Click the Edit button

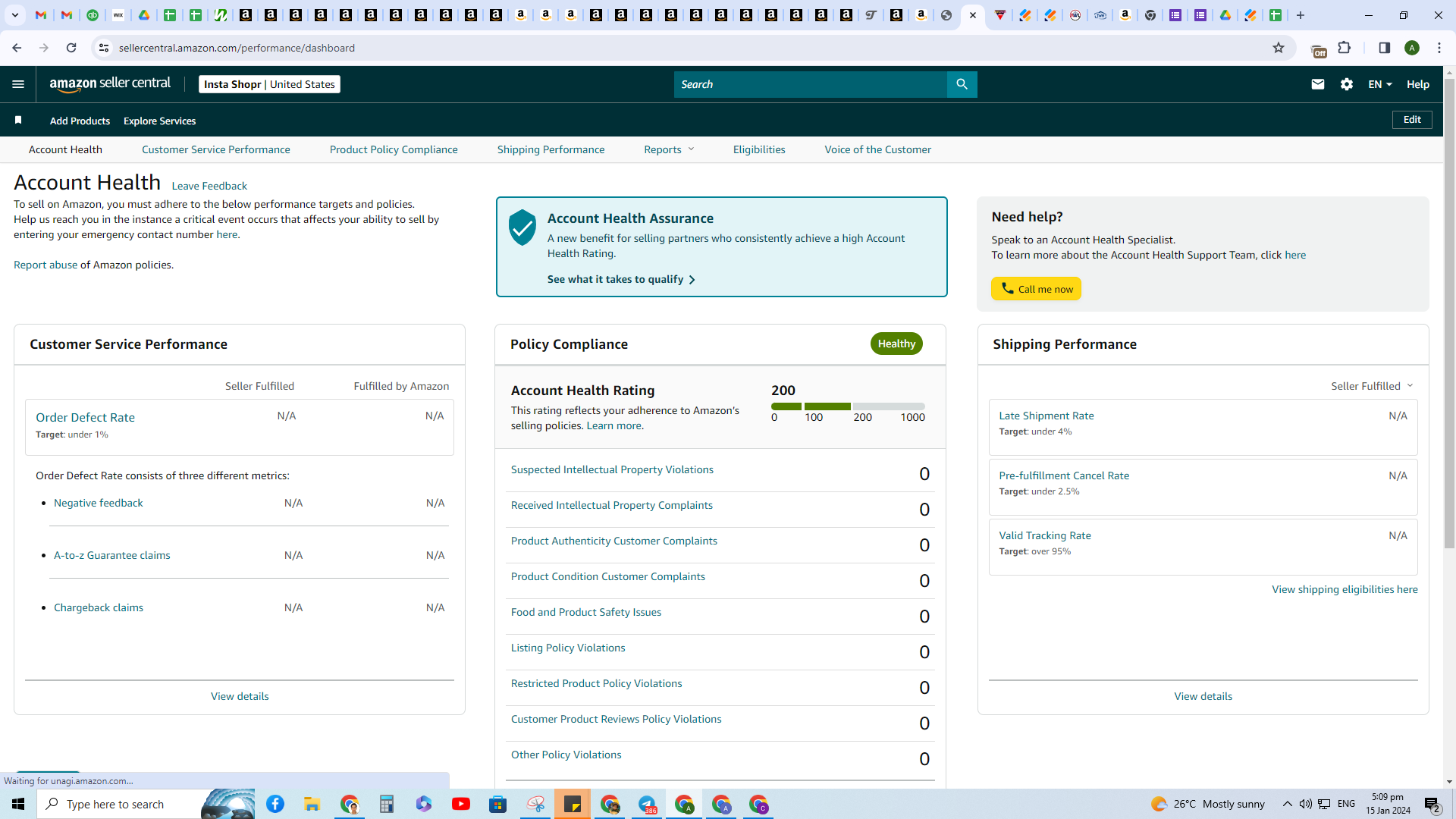tap(1412, 120)
